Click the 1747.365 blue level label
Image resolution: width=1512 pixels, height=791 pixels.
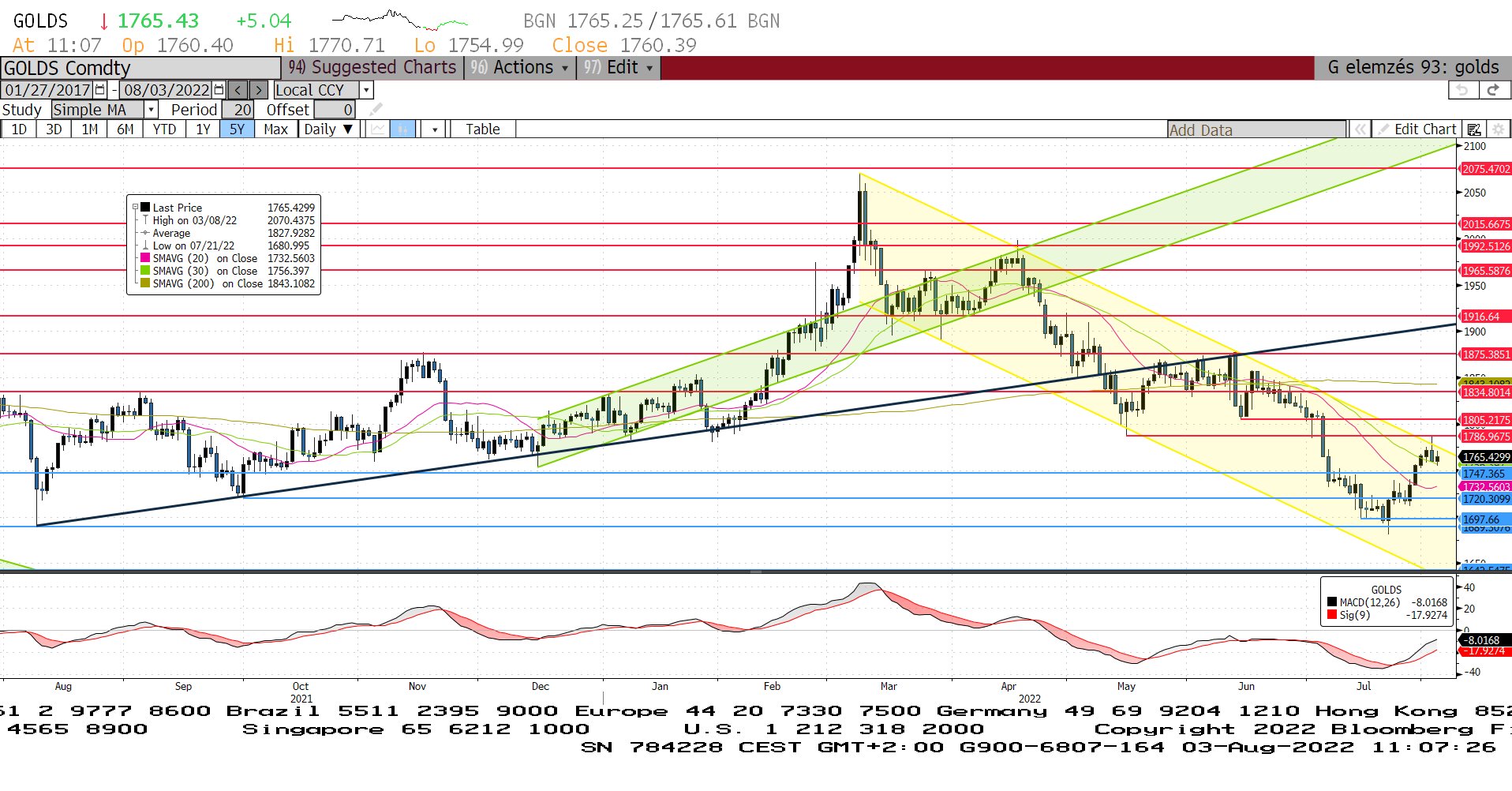[1486, 474]
